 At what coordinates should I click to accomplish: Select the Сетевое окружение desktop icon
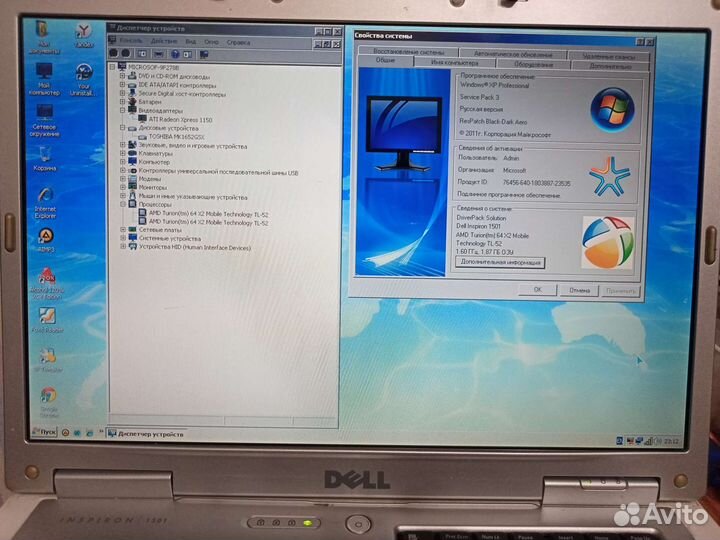coord(45,120)
